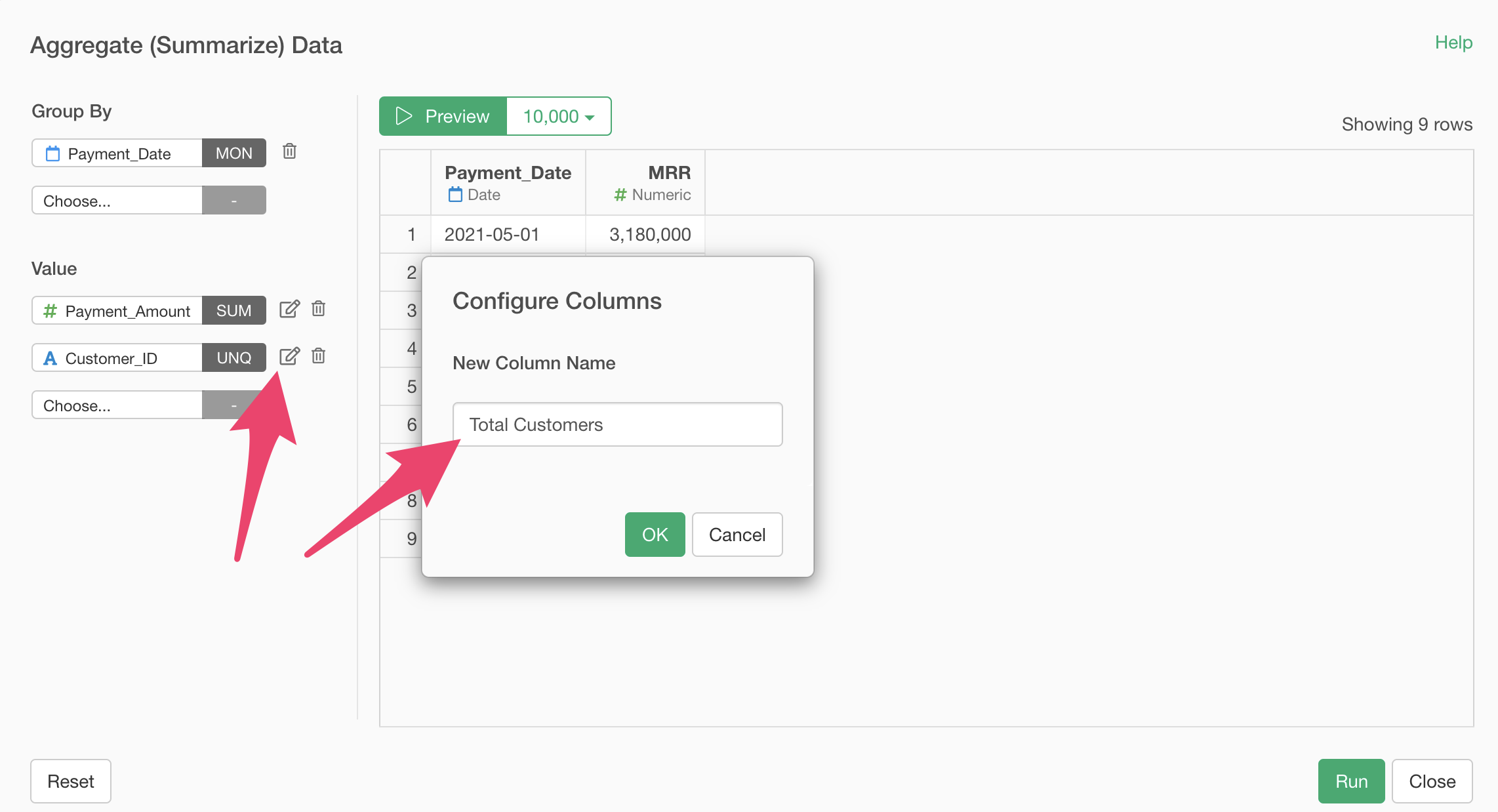Click calendar icon in Payment_Date selector

52,153
